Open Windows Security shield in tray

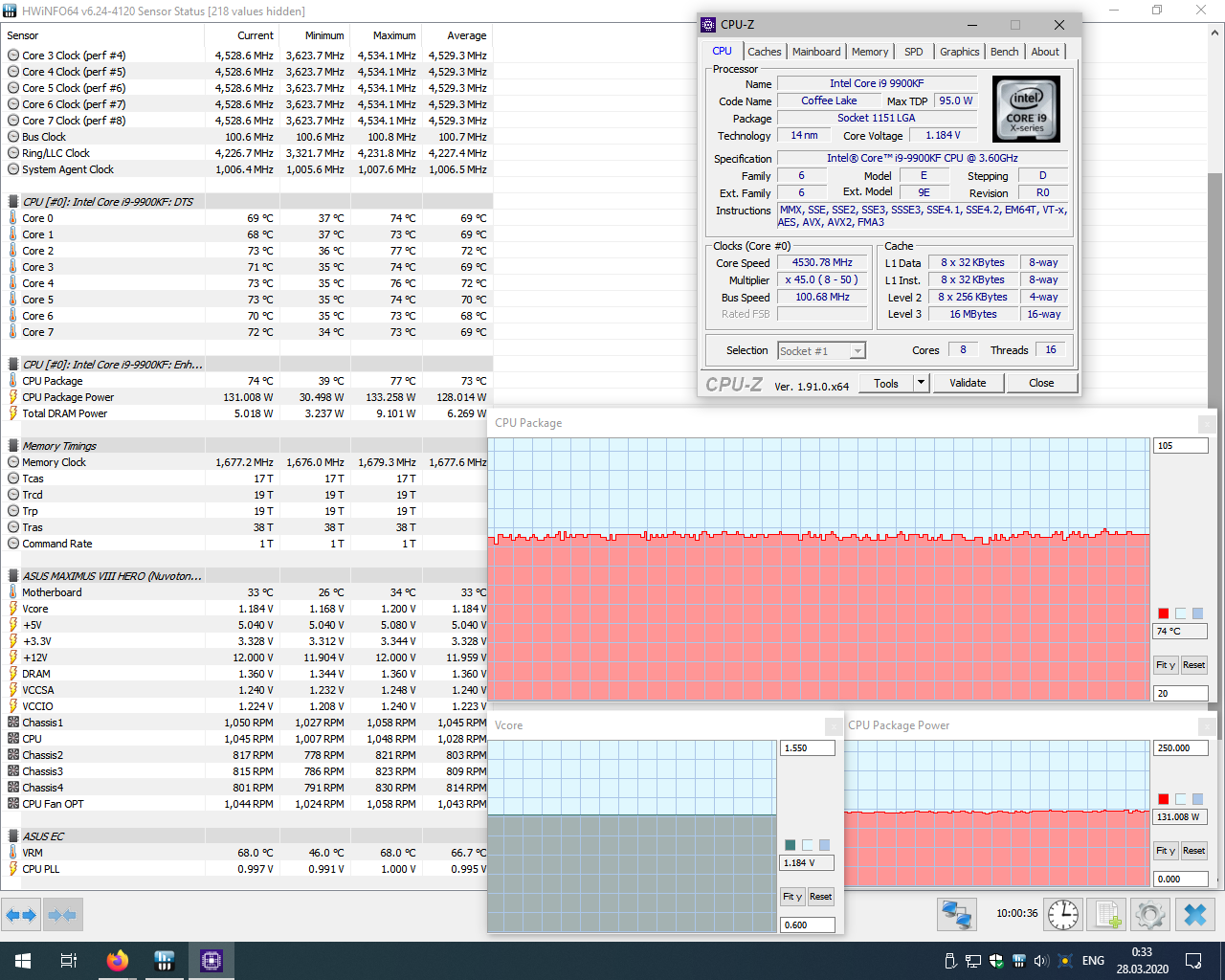[996, 961]
